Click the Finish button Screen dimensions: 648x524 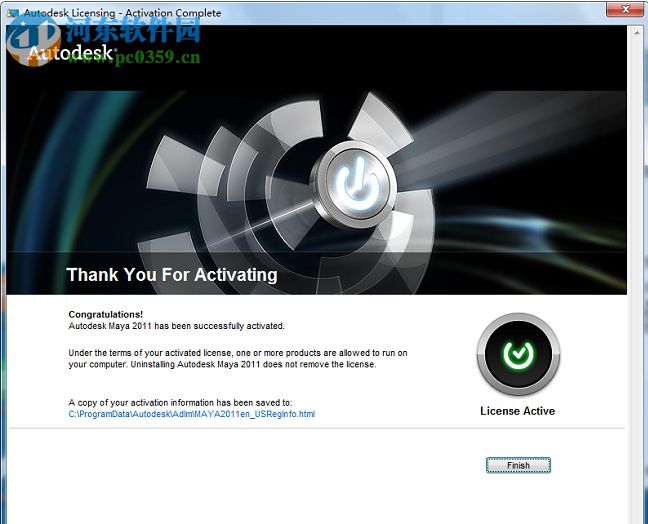(x=518, y=465)
